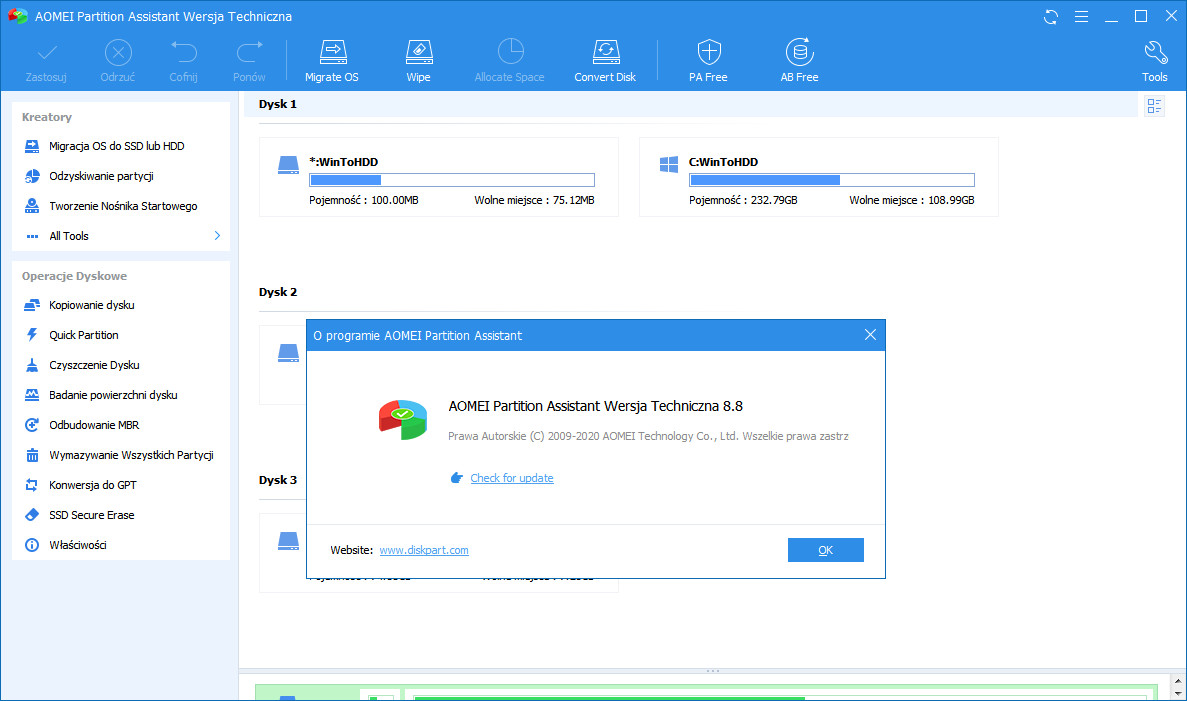Click the scrollbar down arrow
The image size is (1187, 701).
(1177, 693)
